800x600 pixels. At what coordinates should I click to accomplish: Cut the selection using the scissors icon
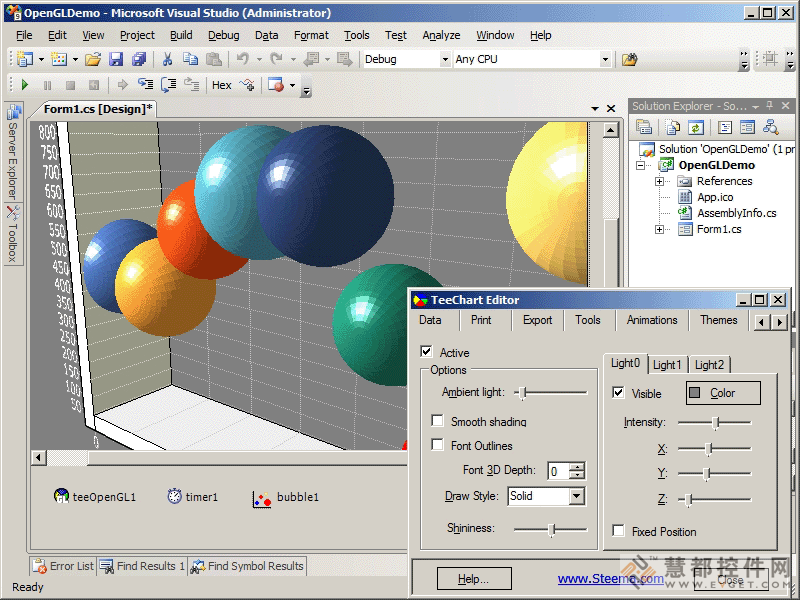pyautogui.click(x=167, y=59)
